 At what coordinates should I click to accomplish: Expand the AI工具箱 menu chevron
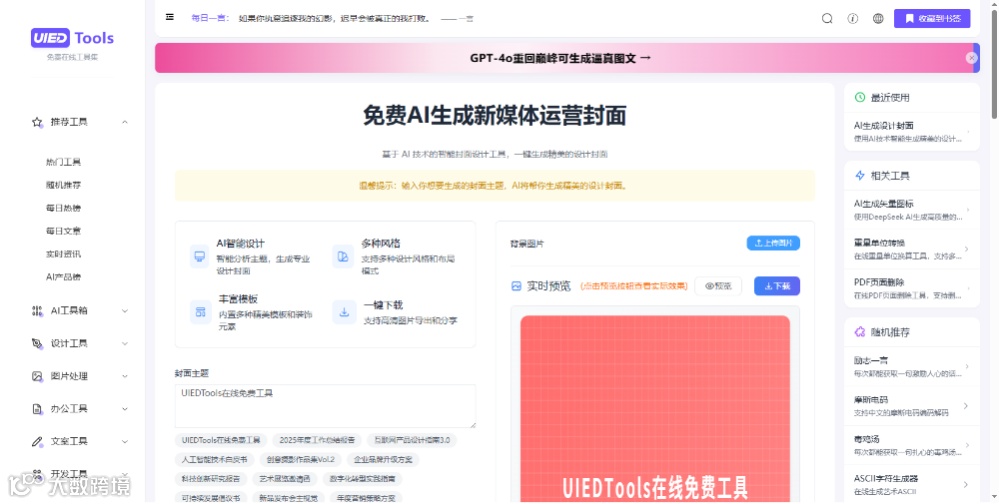[125, 310]
